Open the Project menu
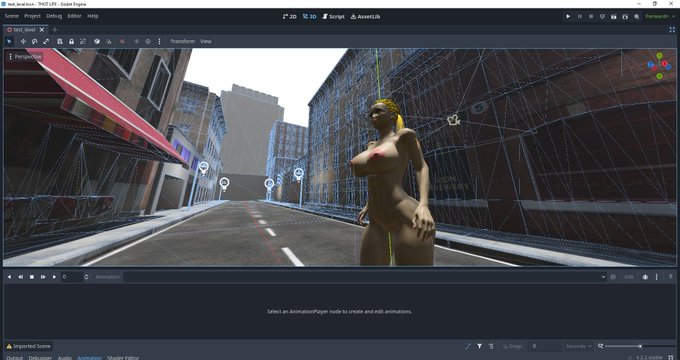Image resolution: width=680 pixels, height=360 pixels. pyautogui.click(x=33, y=16)
